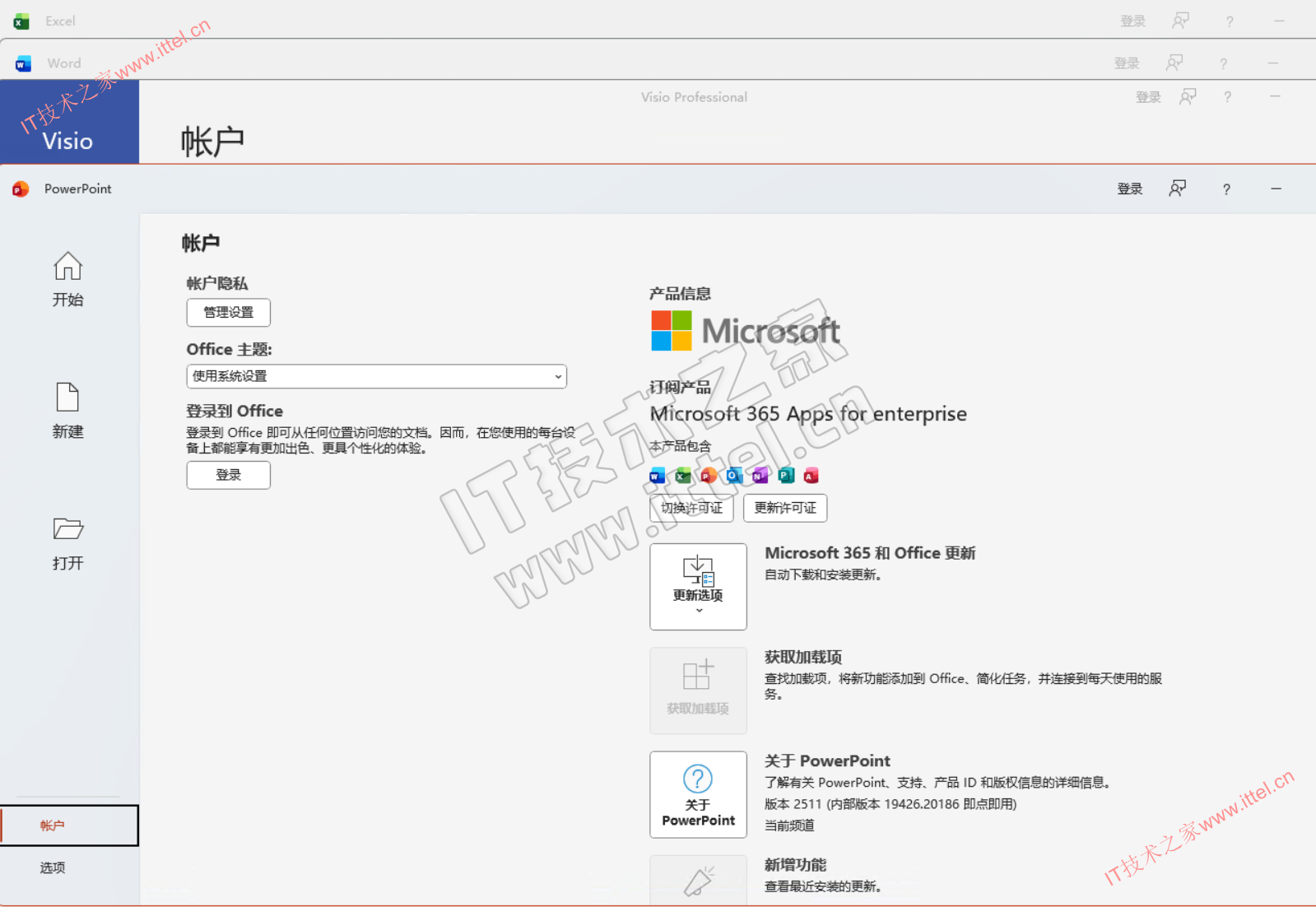Open the 打开 folder page in sidebar
This screenshot has height=907, width=1316.
click(x=67, y=542)
